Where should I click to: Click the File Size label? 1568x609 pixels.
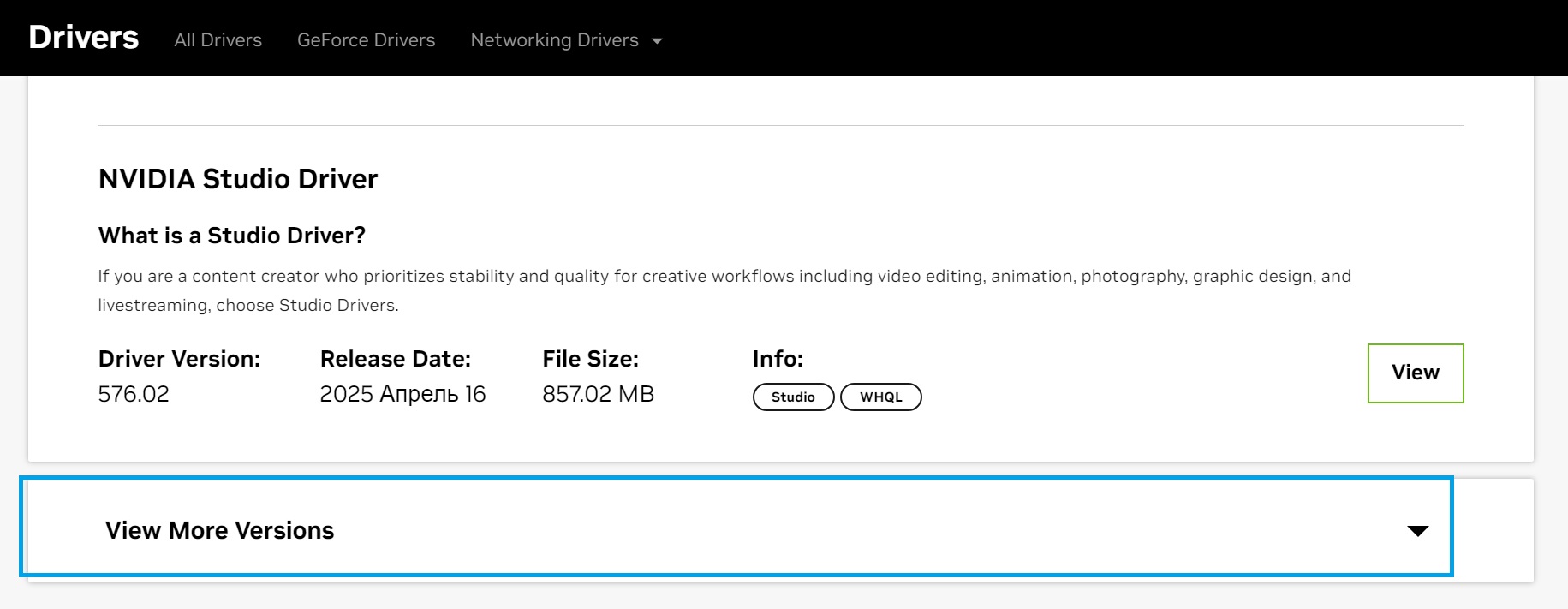tap(590, 359)
